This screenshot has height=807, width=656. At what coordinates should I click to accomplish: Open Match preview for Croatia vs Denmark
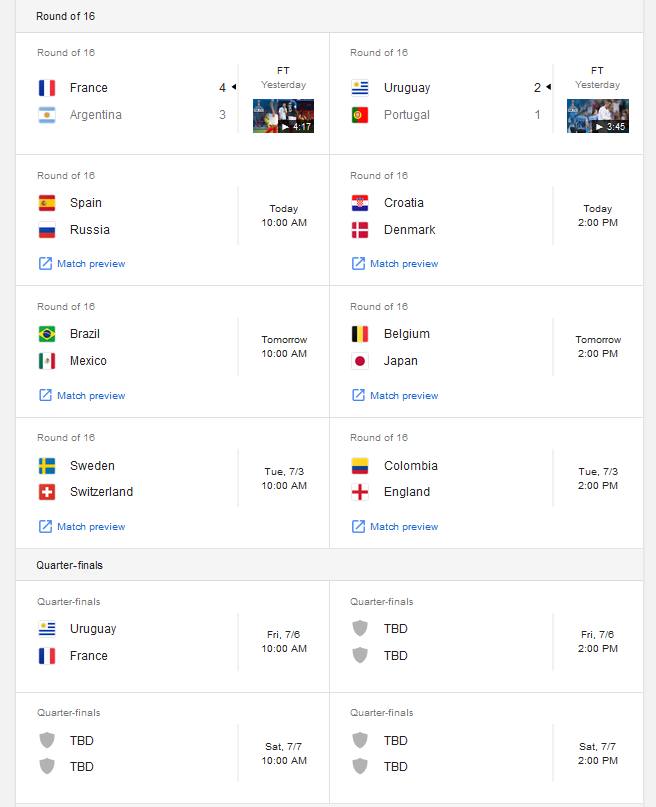(x=395, y=264)
